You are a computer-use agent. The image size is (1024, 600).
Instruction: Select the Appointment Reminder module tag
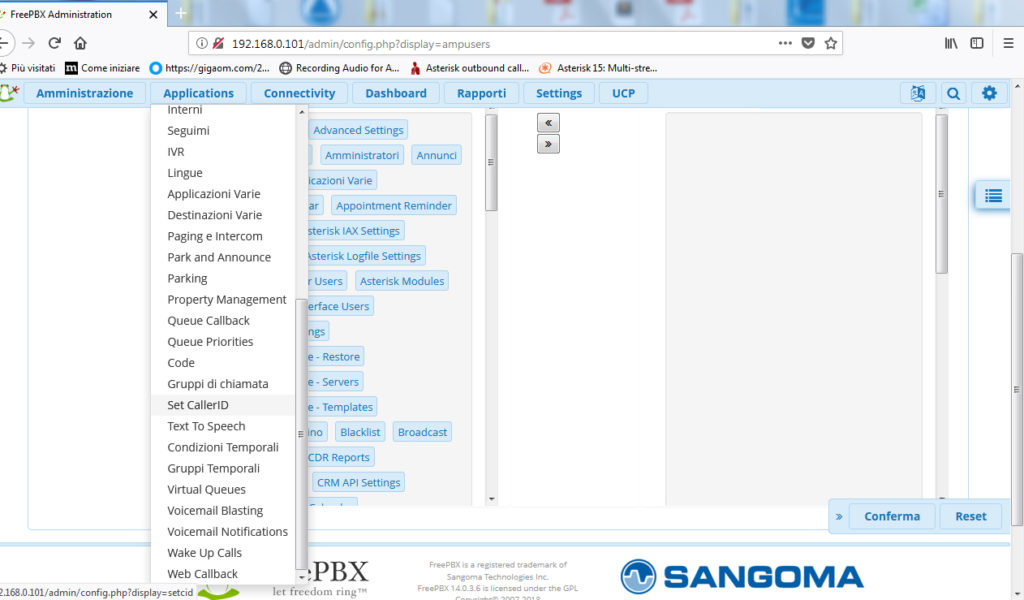tap(394, 206)
